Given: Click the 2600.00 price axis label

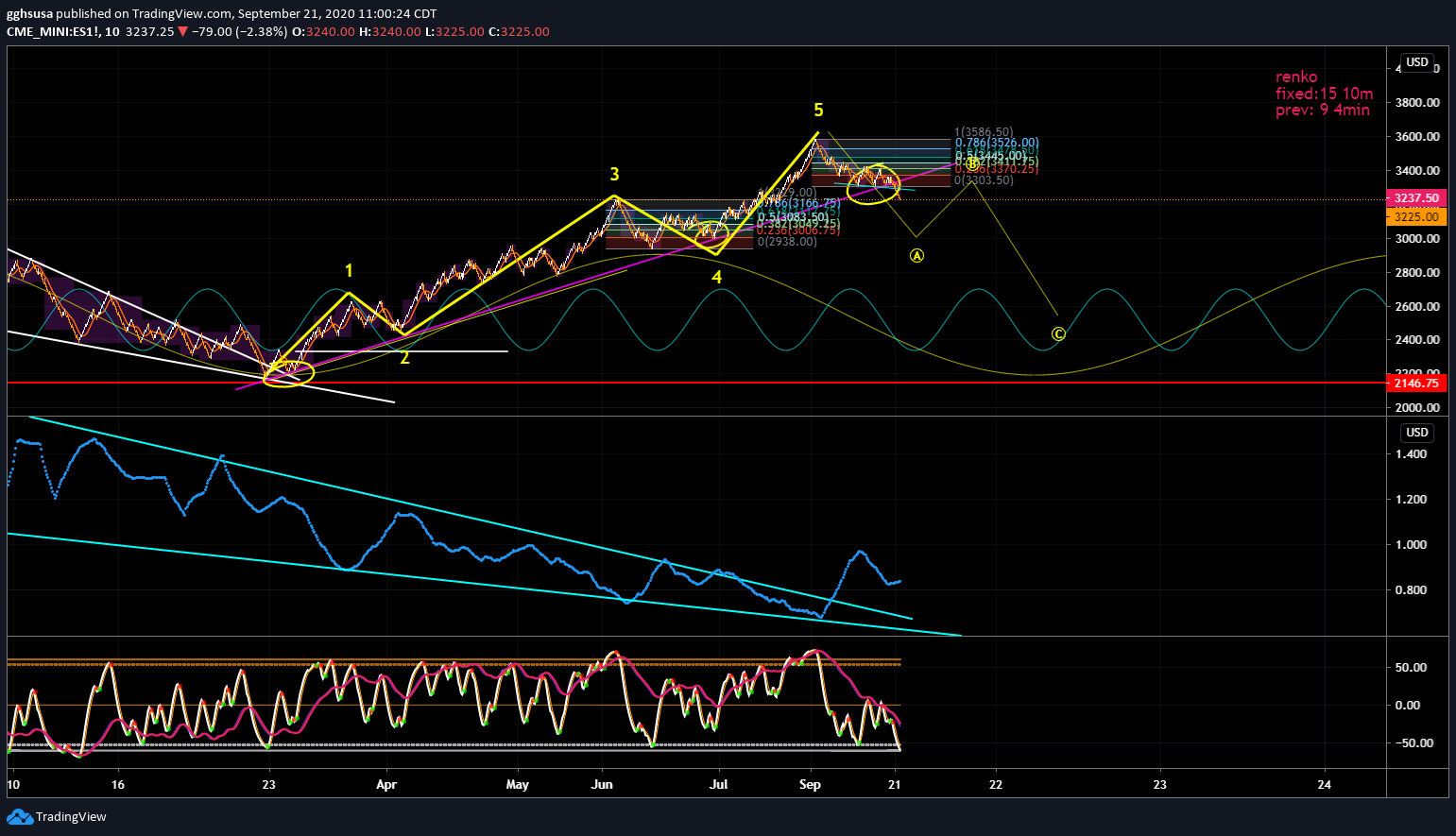Looking at the screenshot, I should pyautogui.click(x=1417, y=306).
